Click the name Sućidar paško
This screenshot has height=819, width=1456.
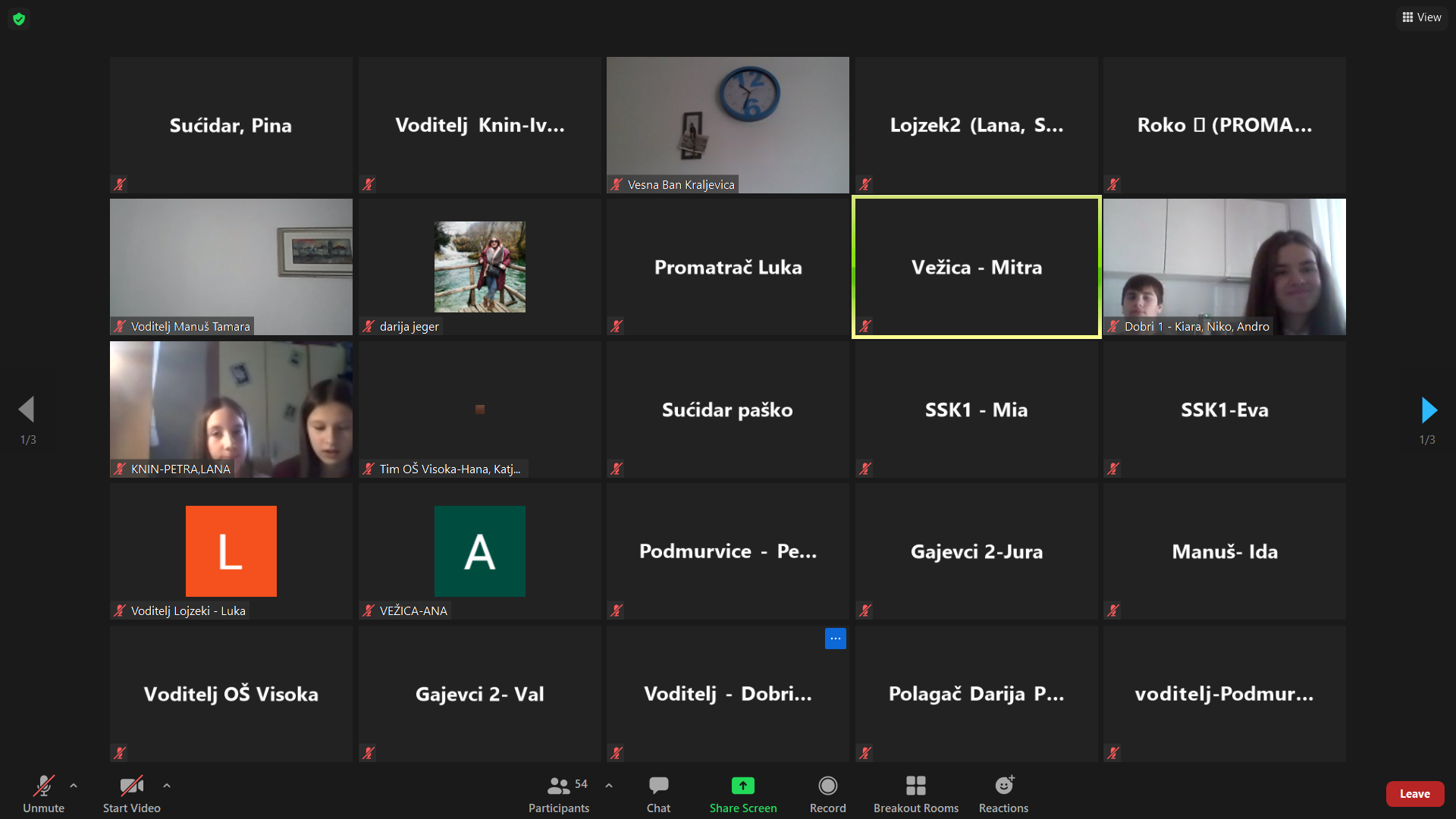pyautogui.click(x=728, y=410)
